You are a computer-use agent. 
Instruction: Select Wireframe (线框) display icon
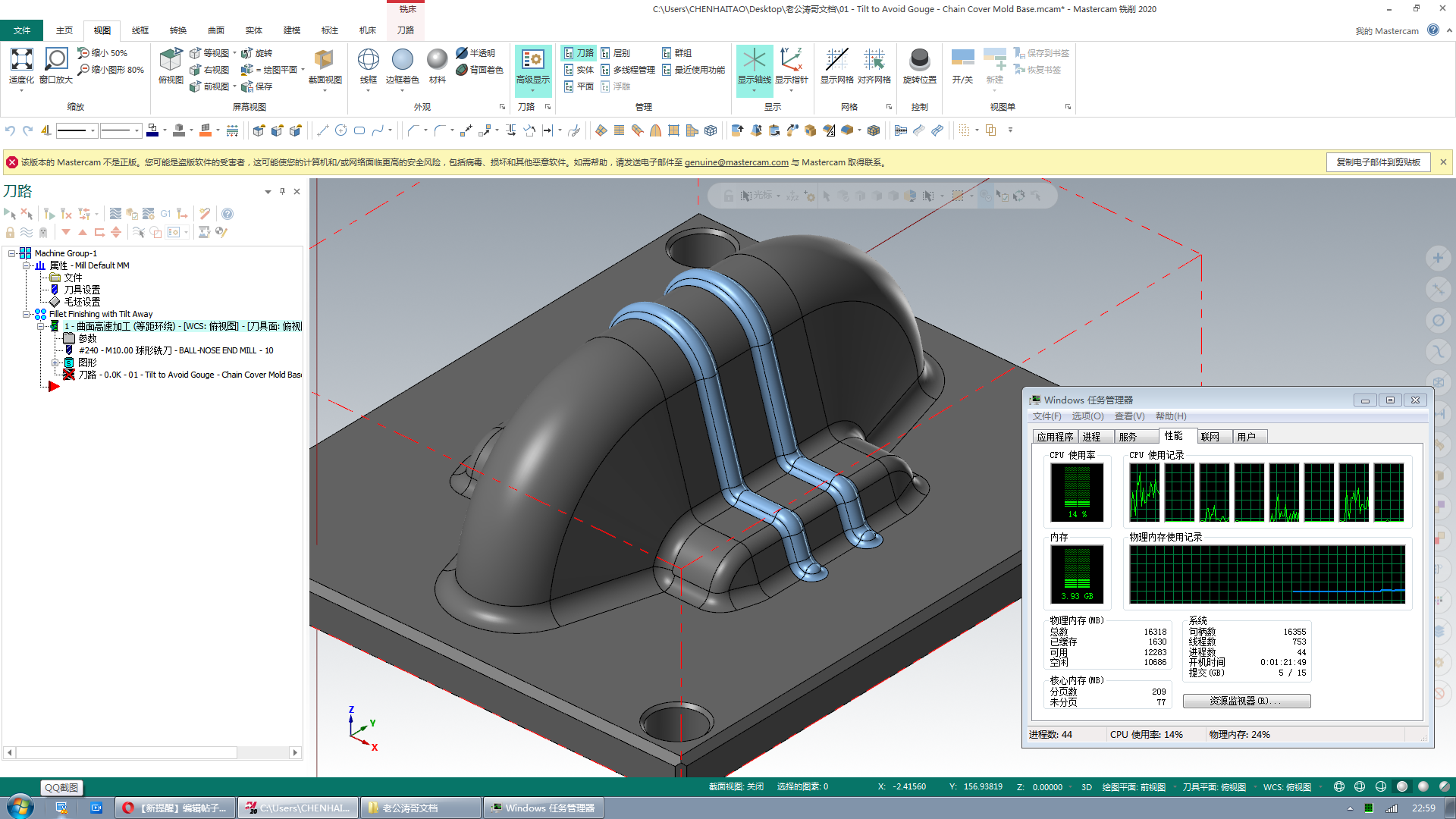(369, 61)
